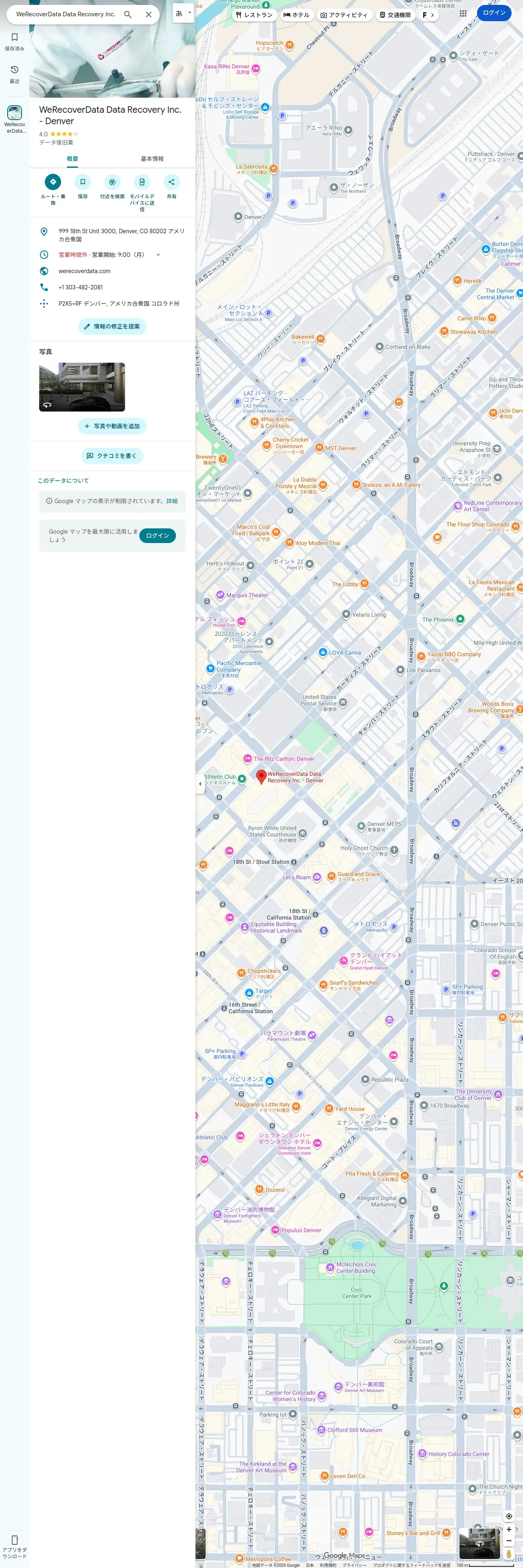Open the Street View thumbnail near zoom controls
This screenshot has height=1568, width=523.
tap(480, 1544)
